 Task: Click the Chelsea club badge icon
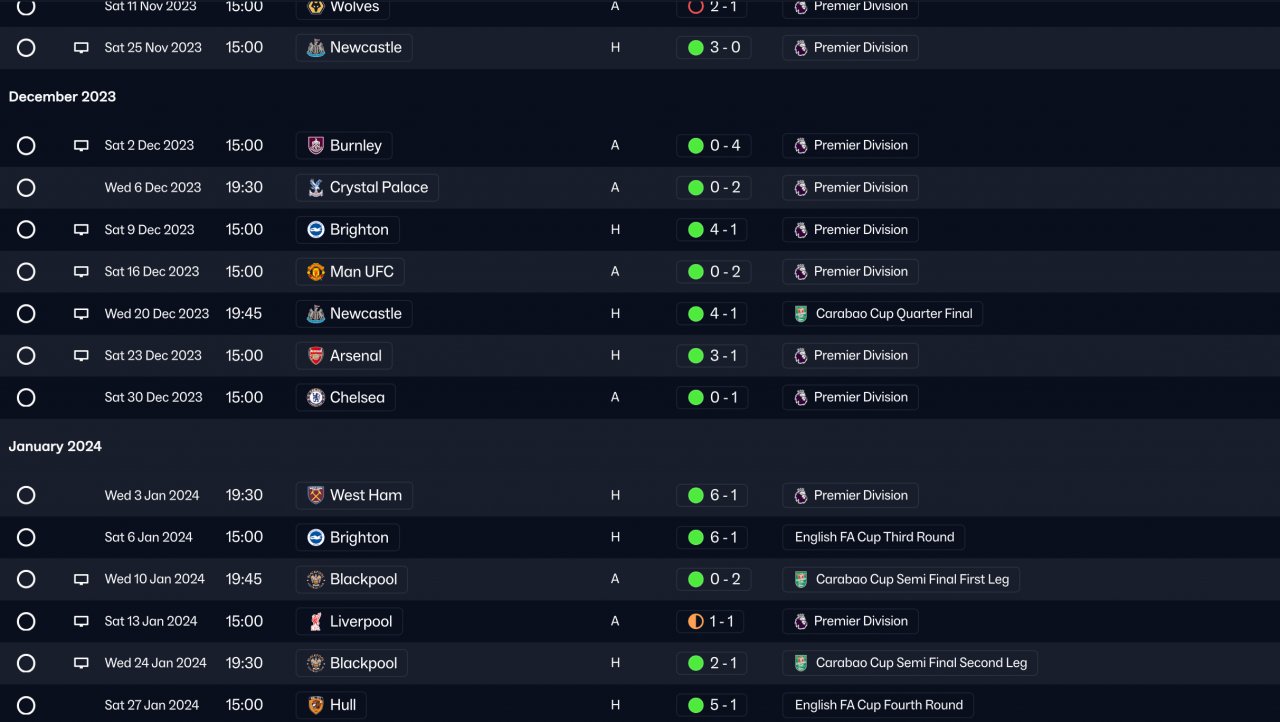pyautogui.click(x=316, y=398)
